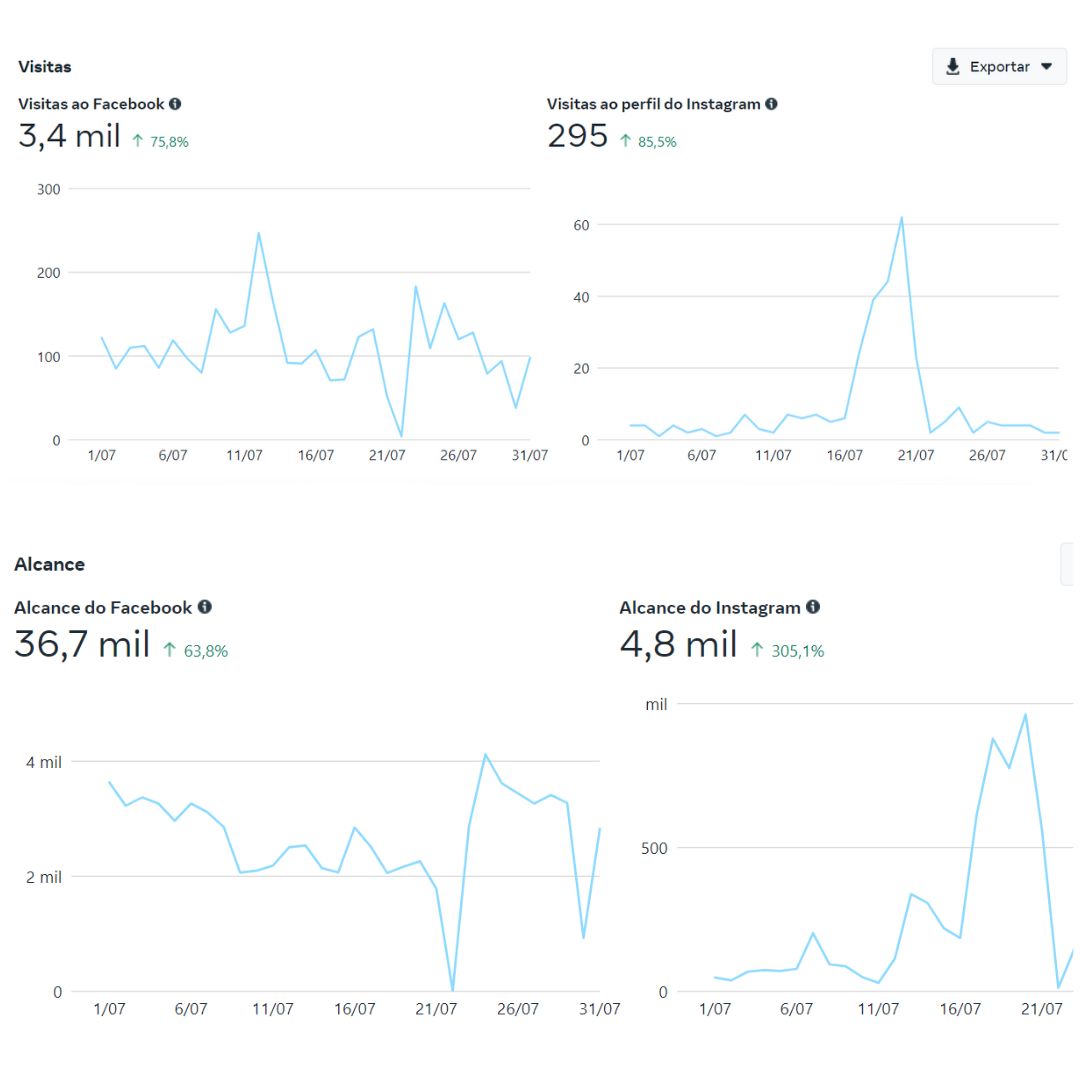1080x1080 pixels.
Task: Click the peak point of Instagram profile visits chart
Action: 902,218
